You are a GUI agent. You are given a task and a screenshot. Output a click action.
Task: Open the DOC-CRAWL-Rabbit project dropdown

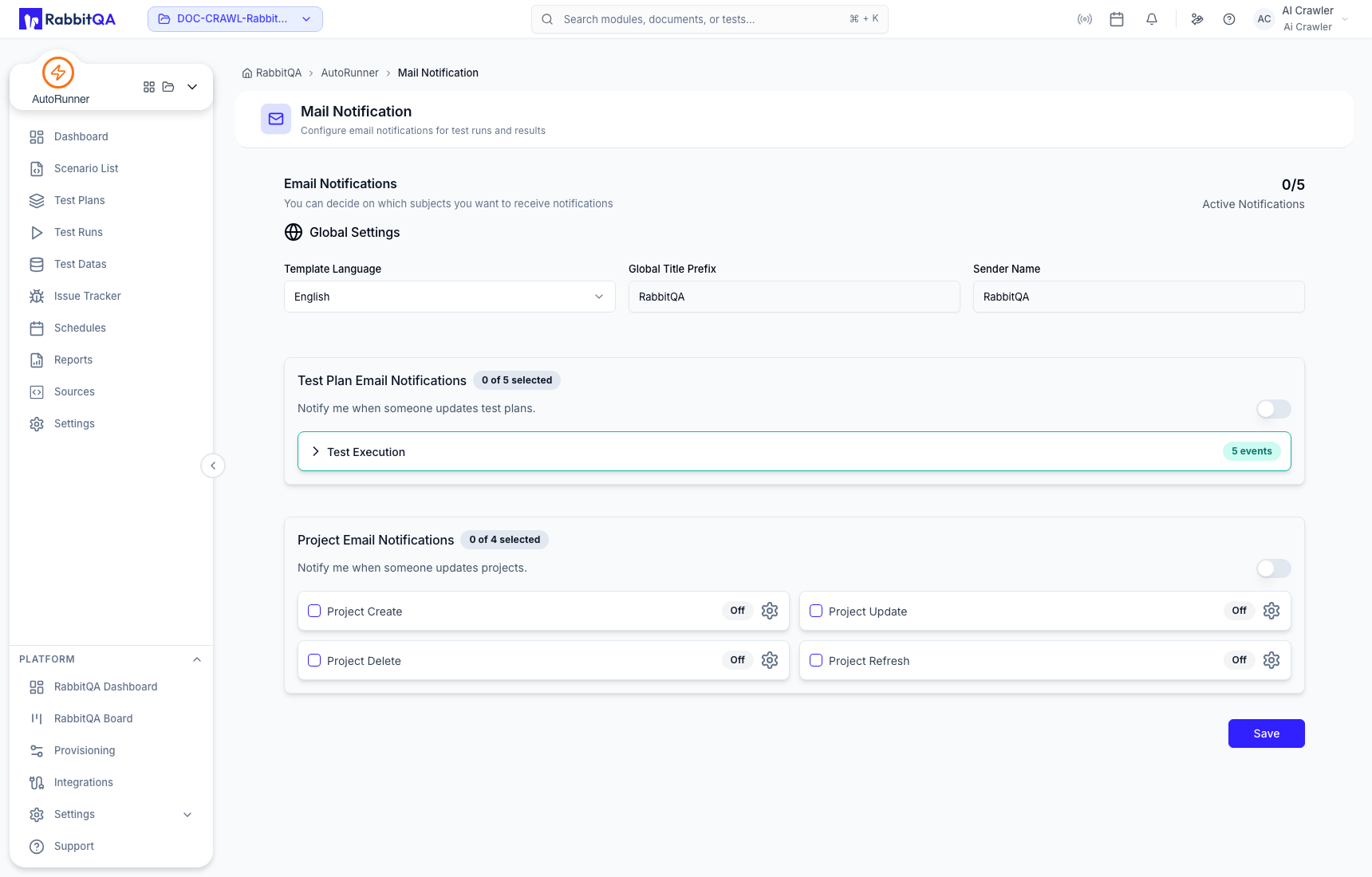coord(235,19)
